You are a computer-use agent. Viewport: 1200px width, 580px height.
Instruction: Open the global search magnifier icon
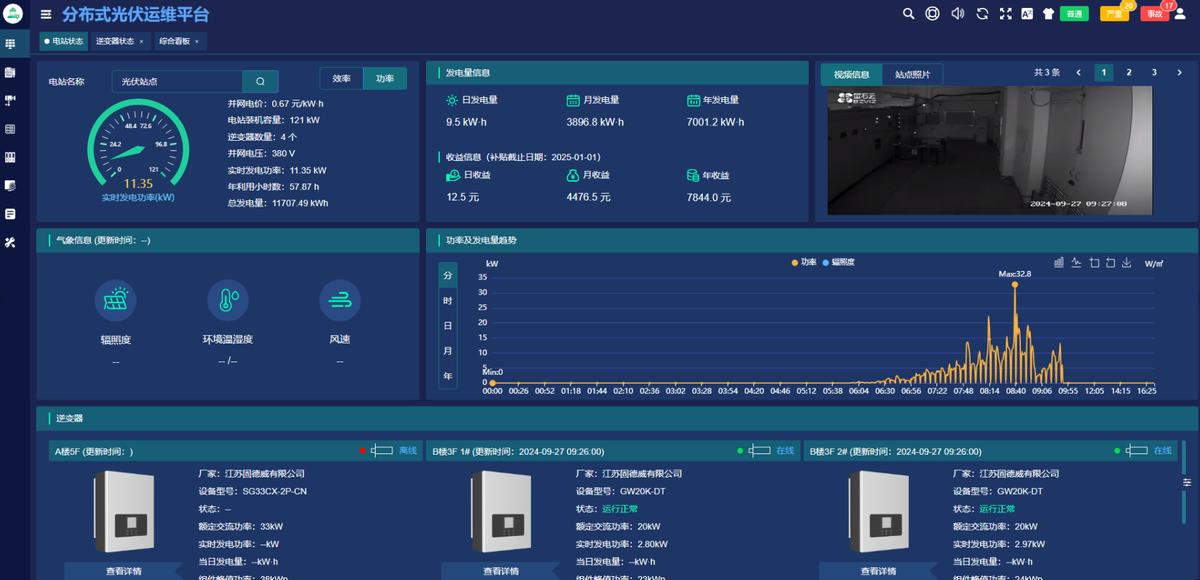907,15
